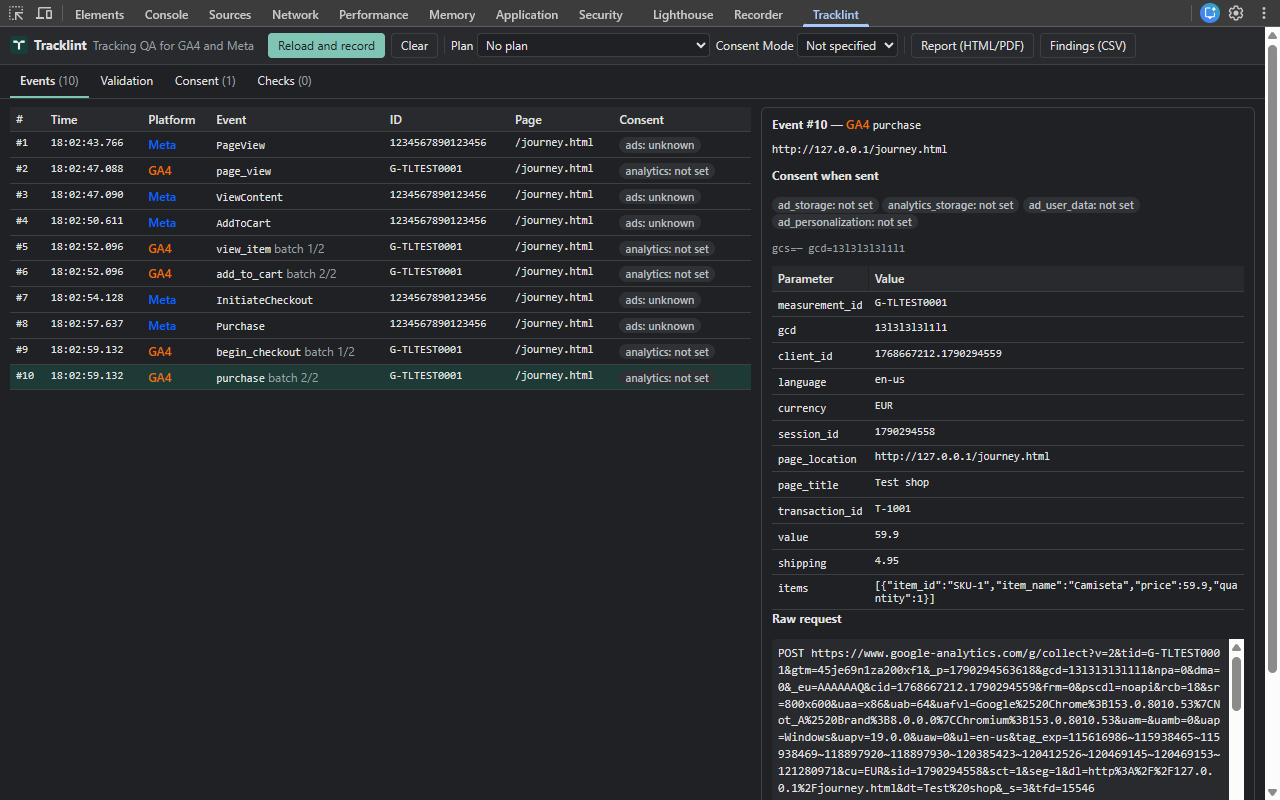Select event #3 ViewContent row

click(380, 197)
